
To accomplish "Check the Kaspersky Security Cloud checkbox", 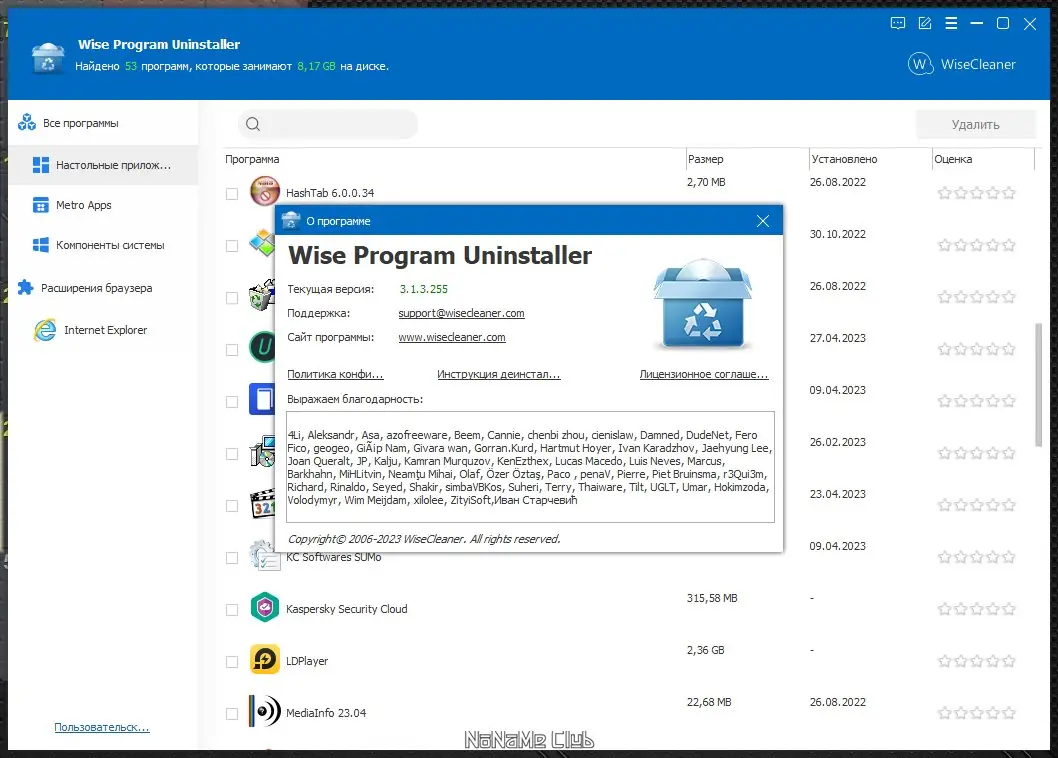I will pos(232,610).
